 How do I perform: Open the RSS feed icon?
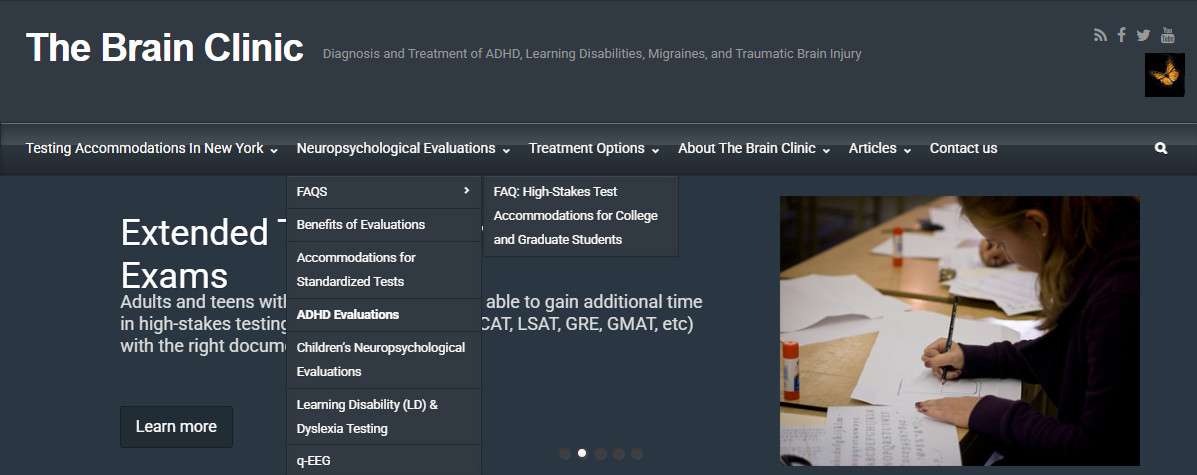1100,35
